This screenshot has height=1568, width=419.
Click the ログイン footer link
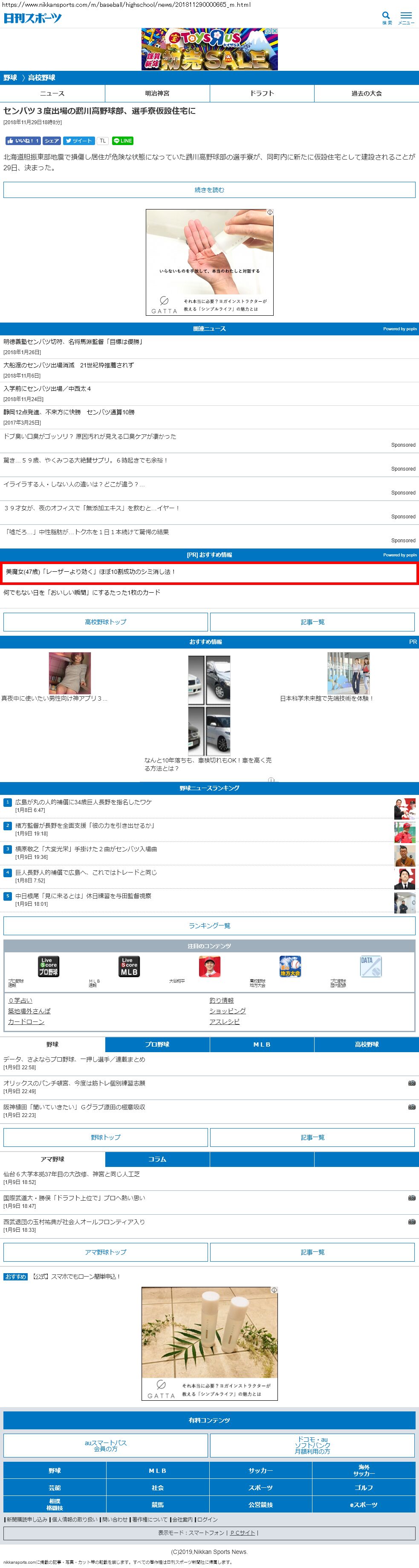[208, 1520]
